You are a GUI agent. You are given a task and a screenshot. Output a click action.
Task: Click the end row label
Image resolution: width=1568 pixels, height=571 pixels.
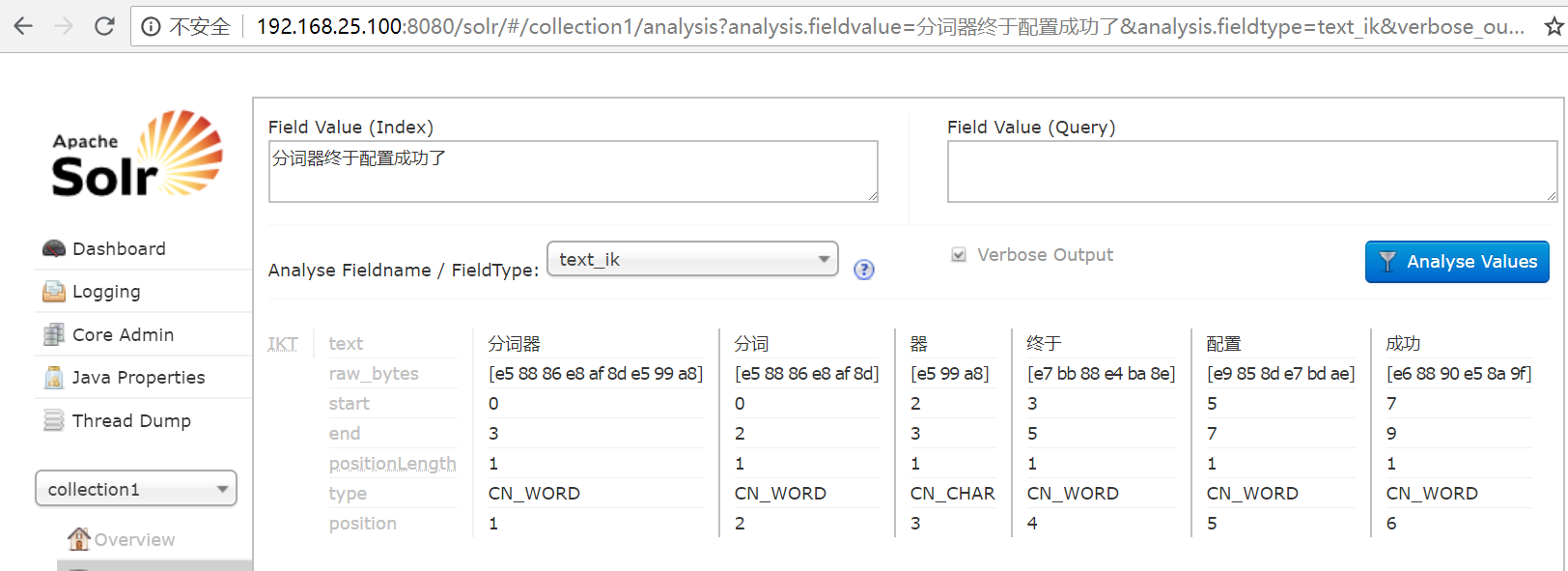[344, 433]
